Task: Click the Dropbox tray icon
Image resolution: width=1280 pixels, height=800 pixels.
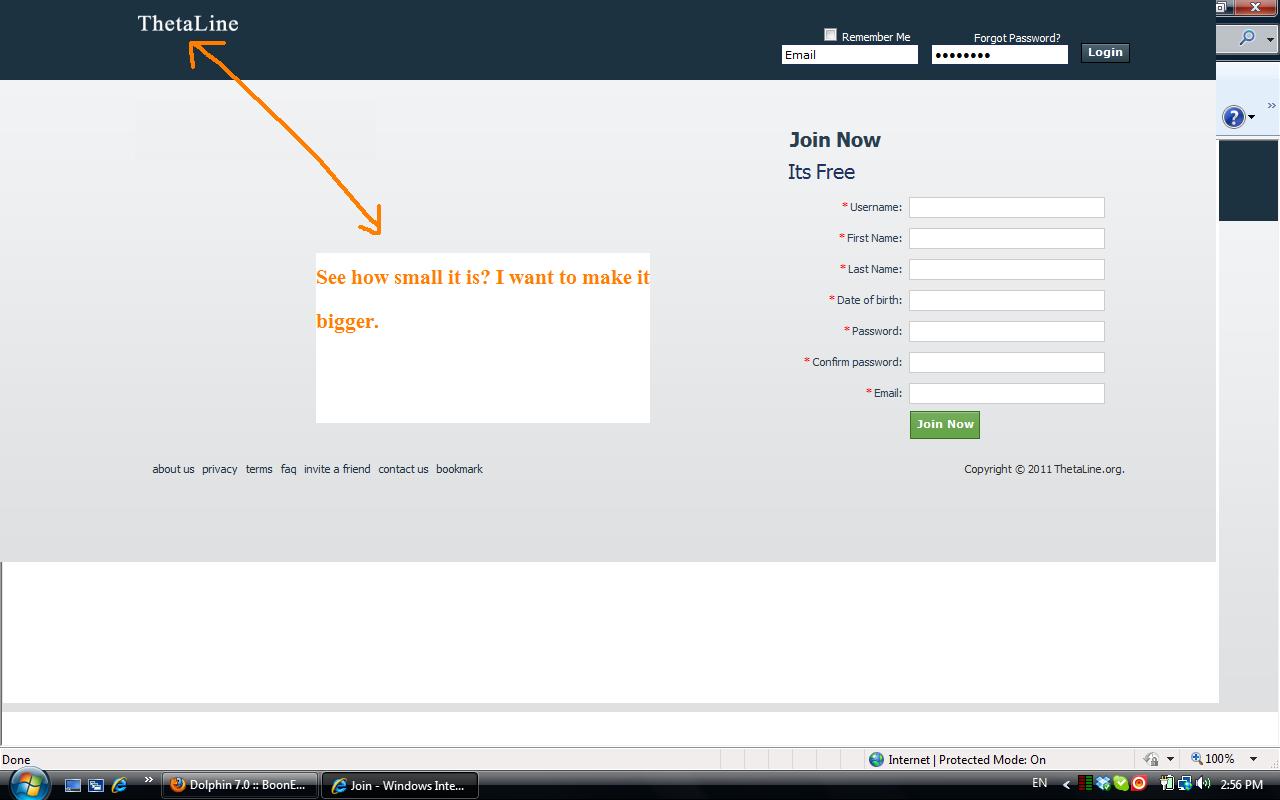Action: click(x=1104, y=784)
